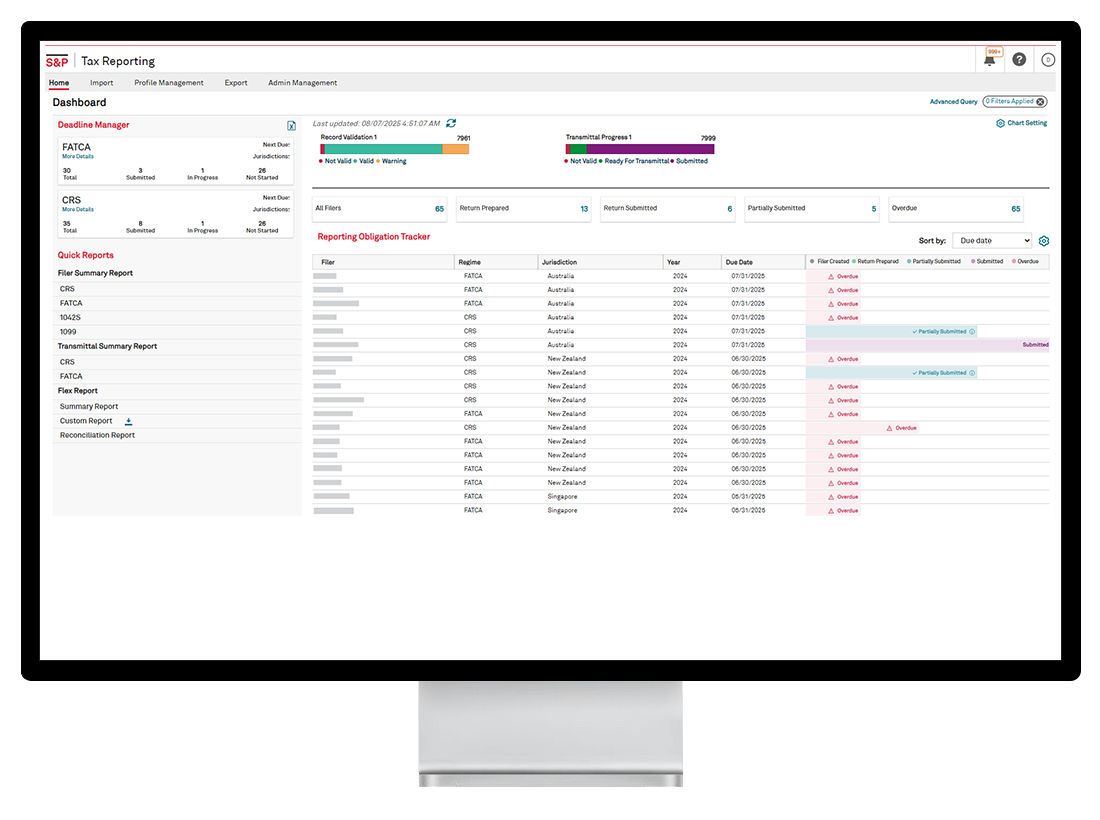Open the 1042S Filer Summary Report
Image resolution: width=1100 pixels, height=820 pixels.
pos(71,317)
